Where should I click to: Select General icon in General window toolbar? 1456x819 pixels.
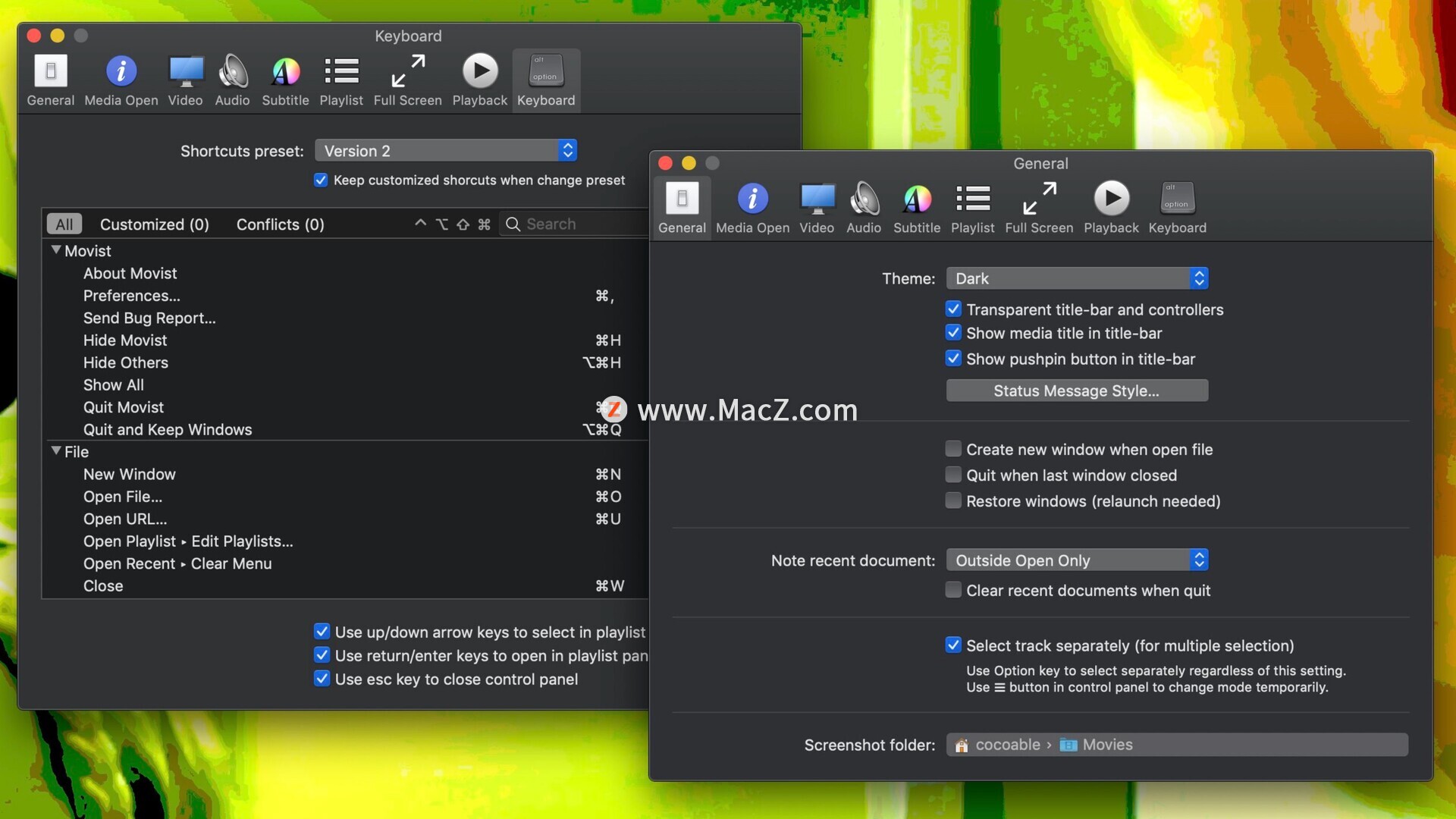tap(682, 208)
